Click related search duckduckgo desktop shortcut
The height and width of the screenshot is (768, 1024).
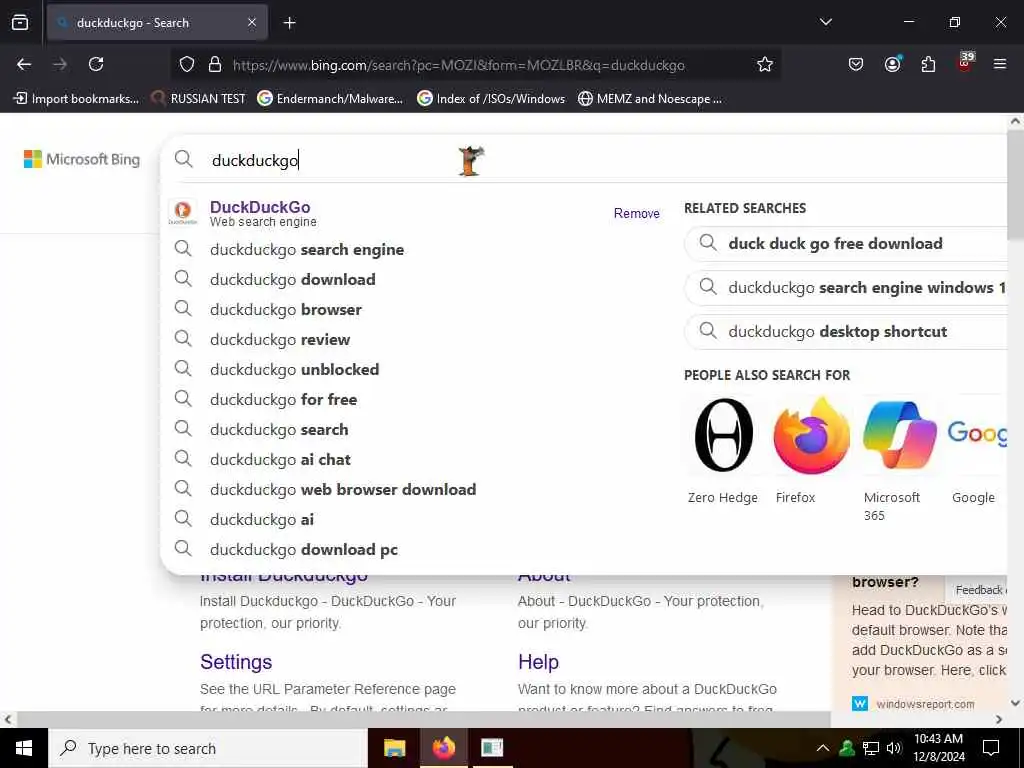coord(846,332)
